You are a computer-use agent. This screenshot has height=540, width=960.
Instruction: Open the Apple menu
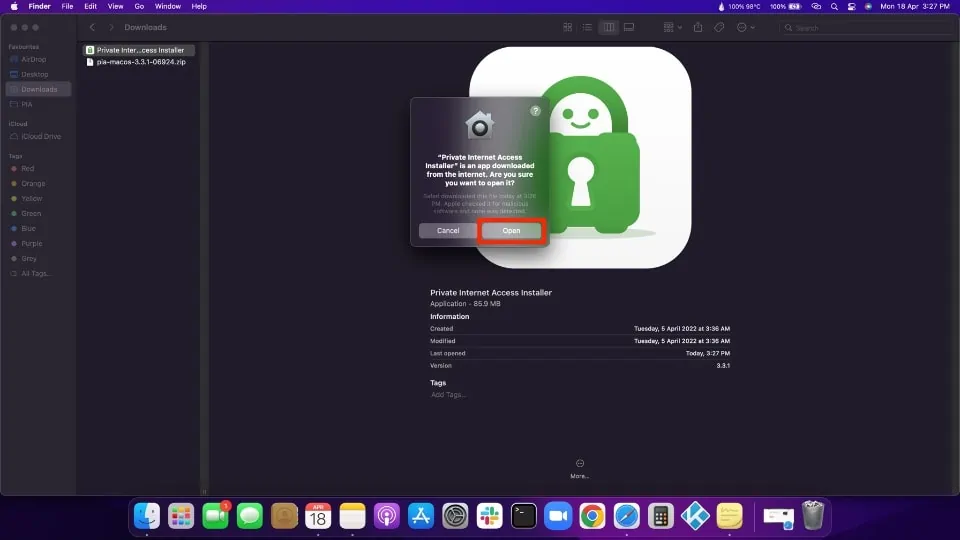14,6
